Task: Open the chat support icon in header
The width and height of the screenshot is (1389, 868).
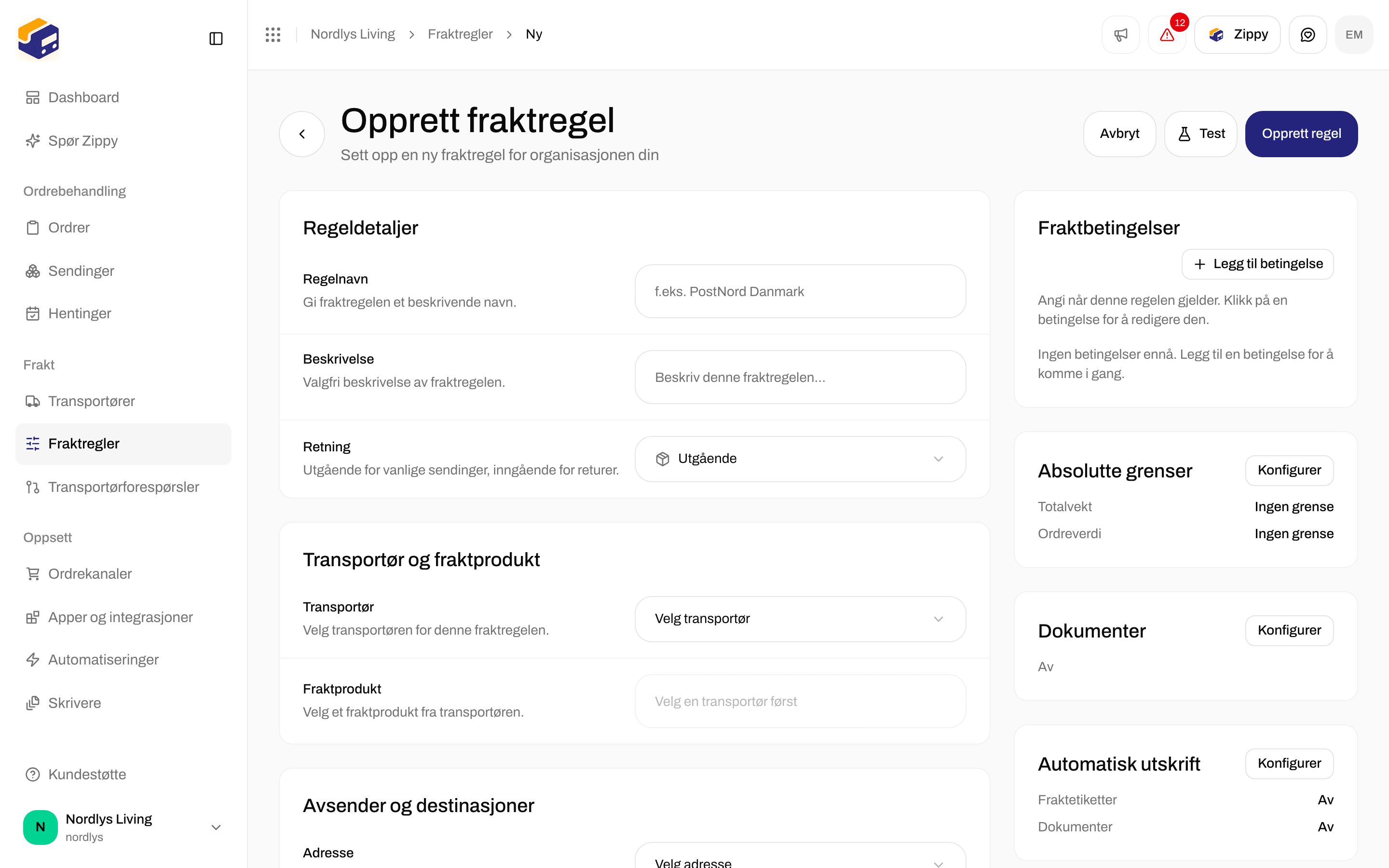Action: click(1307, 34)
